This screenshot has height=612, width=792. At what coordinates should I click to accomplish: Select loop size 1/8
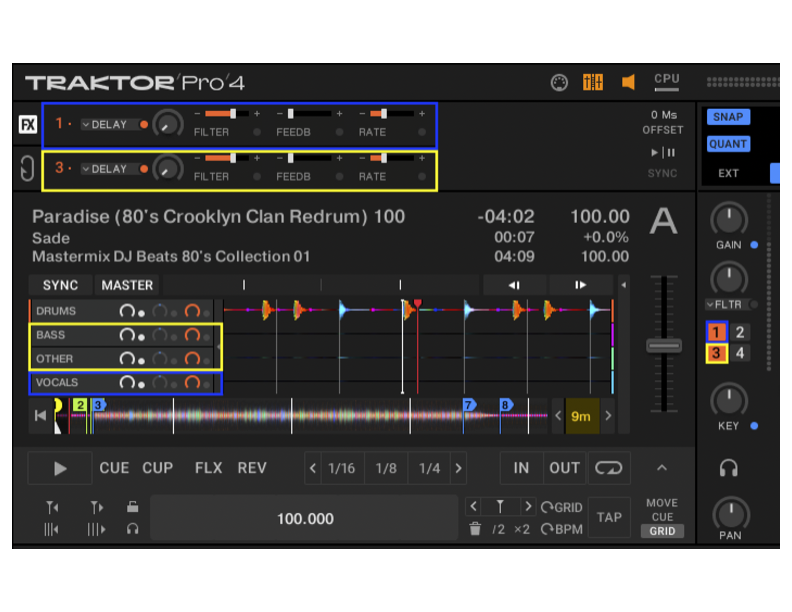point(386,468)
